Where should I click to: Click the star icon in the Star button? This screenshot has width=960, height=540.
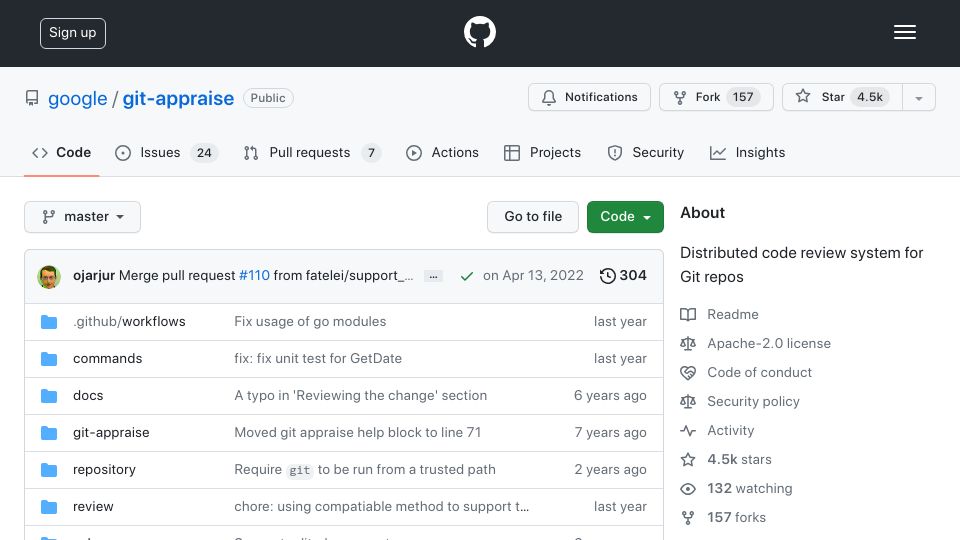803,96
